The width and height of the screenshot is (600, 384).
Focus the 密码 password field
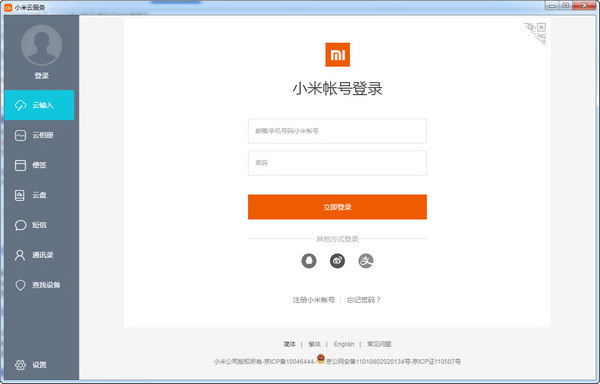(x=337, y=163)
